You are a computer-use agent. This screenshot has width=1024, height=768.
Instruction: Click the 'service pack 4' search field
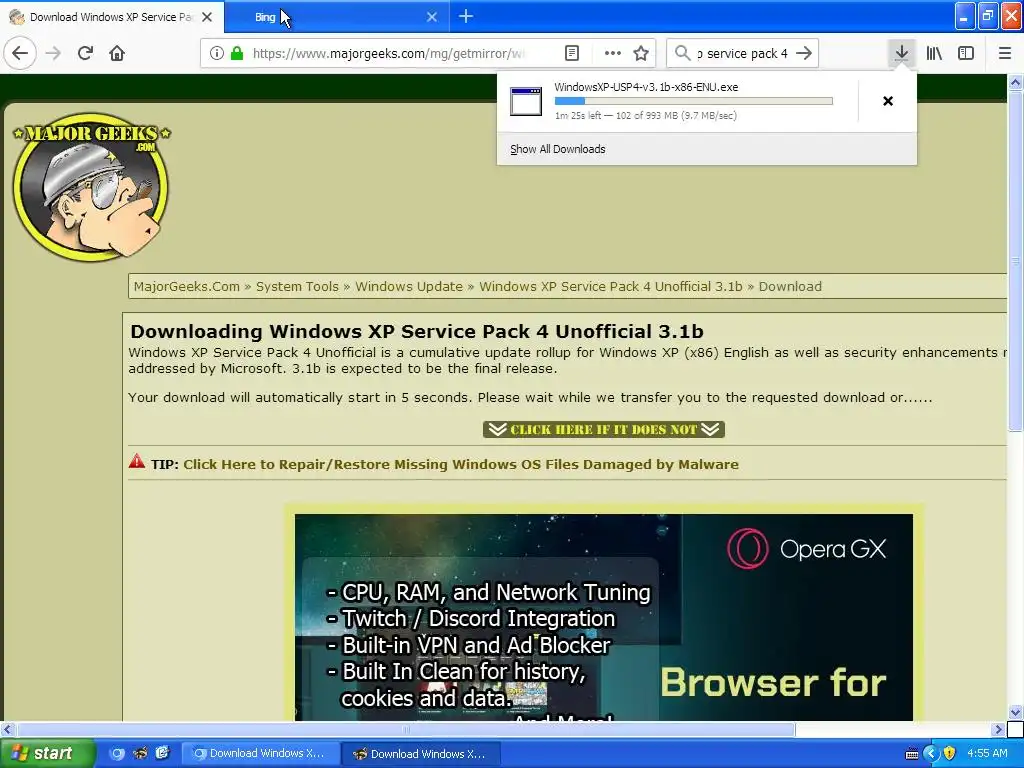click(743, 53)
